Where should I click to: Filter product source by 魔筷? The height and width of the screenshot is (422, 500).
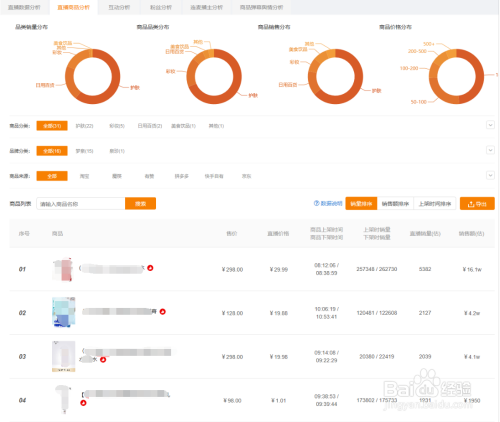(117, 176)
